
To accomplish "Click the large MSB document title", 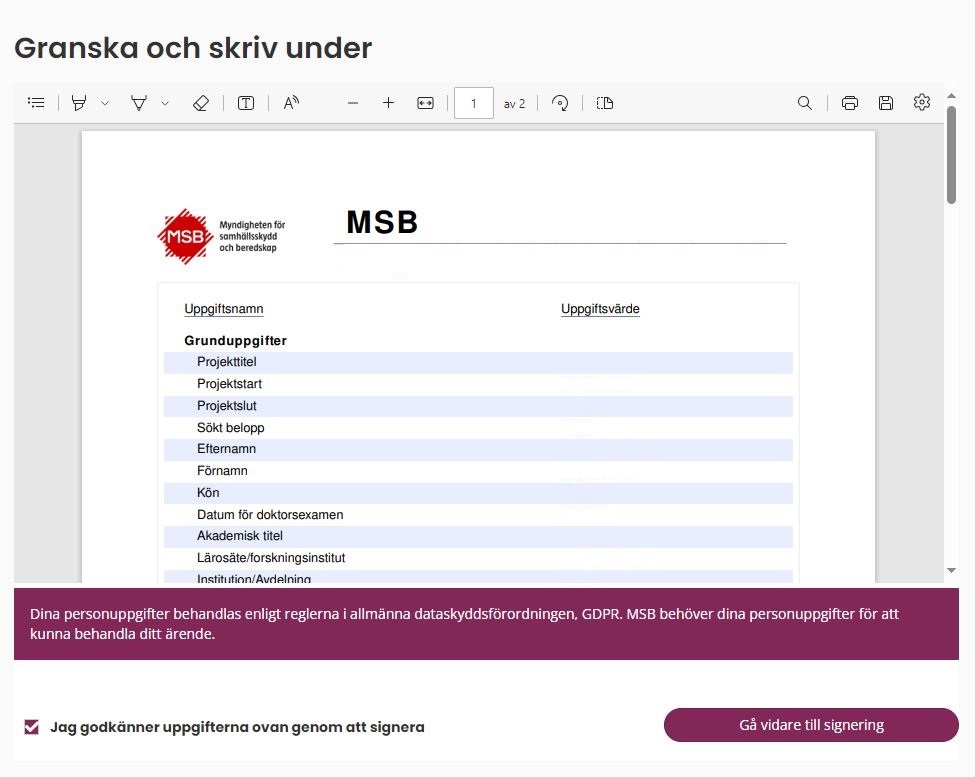I will tap(382, 222).
